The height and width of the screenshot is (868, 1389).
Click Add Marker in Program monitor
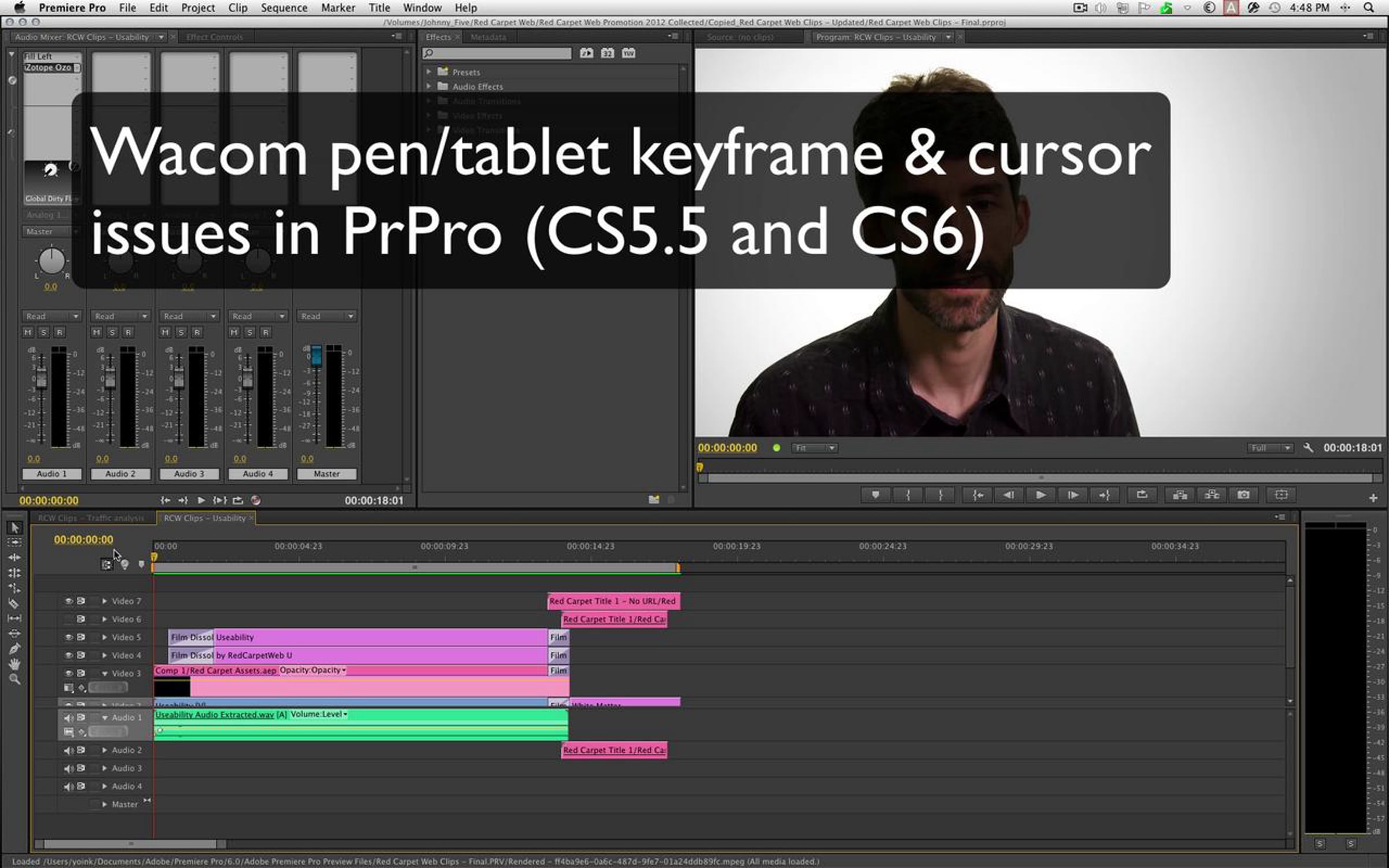tap(875, 495)
